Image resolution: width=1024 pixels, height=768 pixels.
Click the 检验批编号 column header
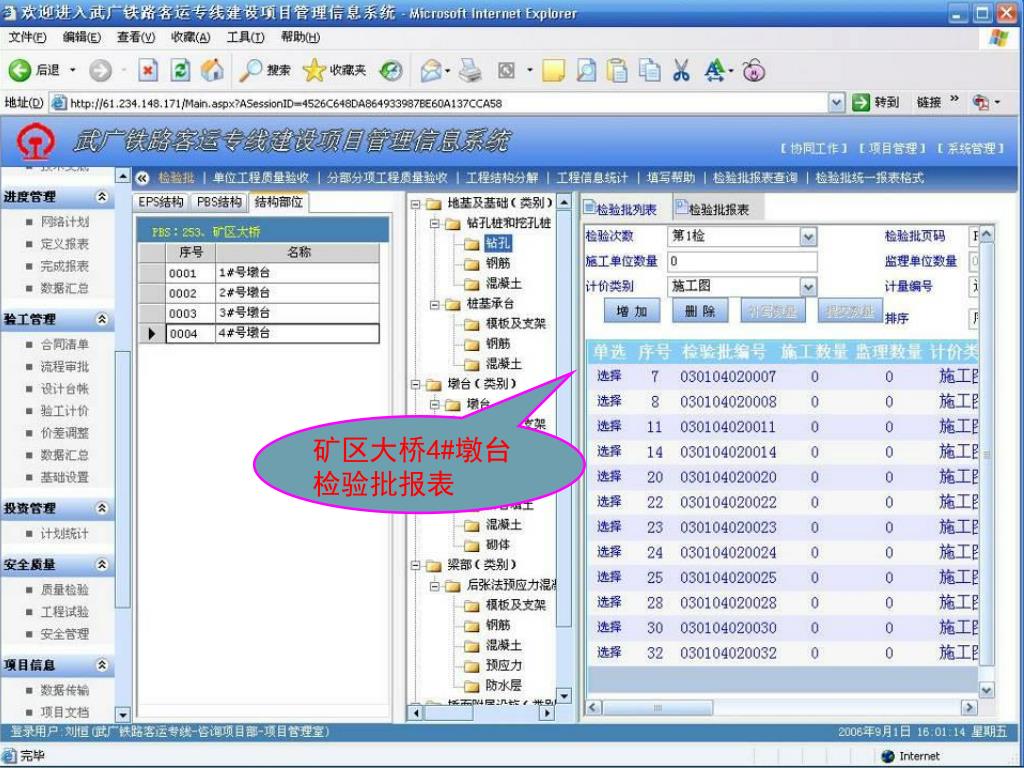pos(724,353)
